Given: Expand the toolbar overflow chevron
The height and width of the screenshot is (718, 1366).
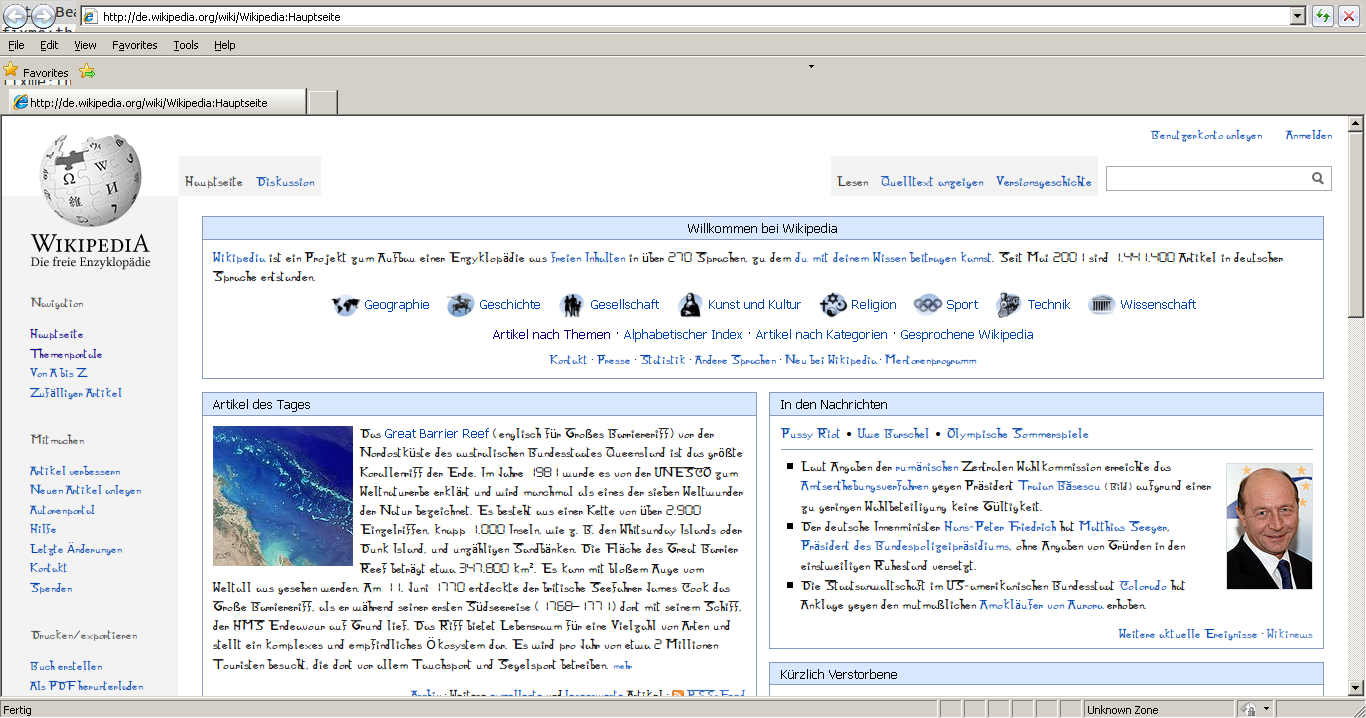Looking at the screenshot, I should pos(811,67).
